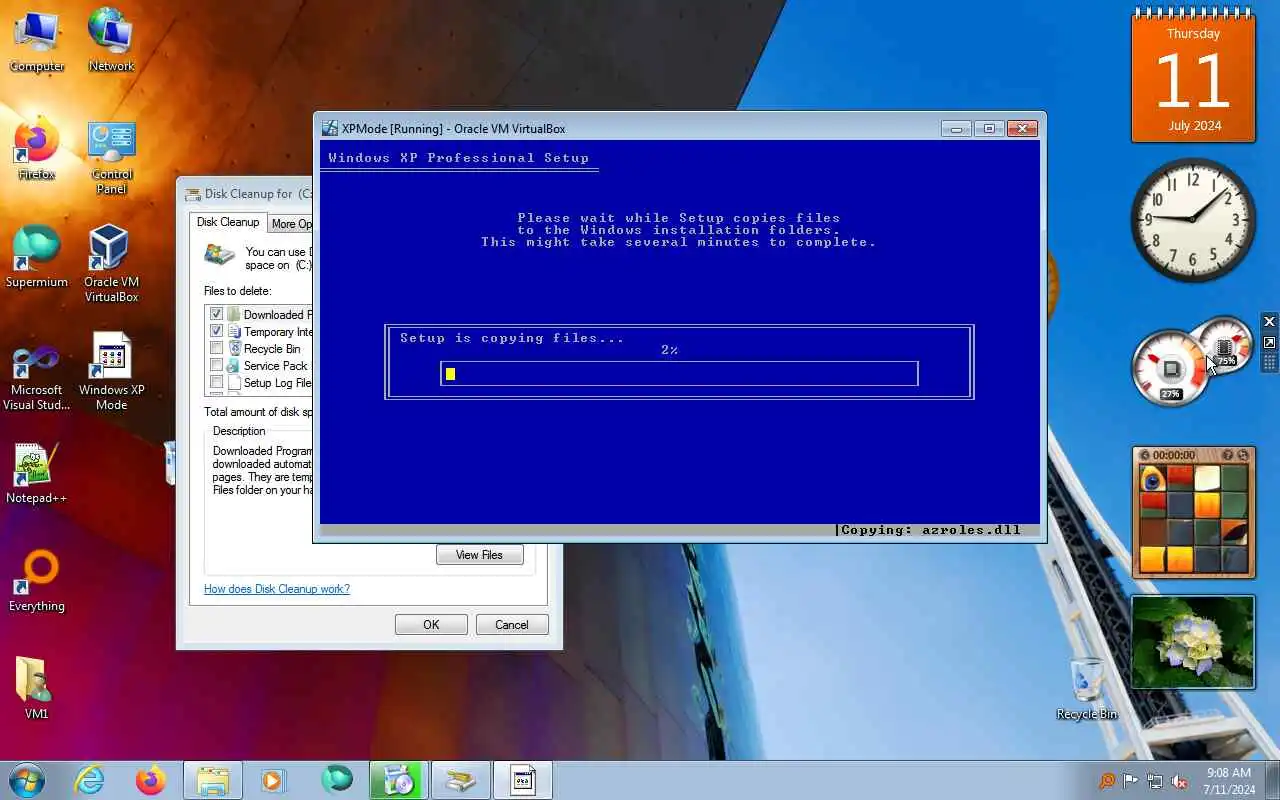Shuffle the picture puzzle gadget
Viewport: 1280px width, 800px height.
(x=1242, y=455)
